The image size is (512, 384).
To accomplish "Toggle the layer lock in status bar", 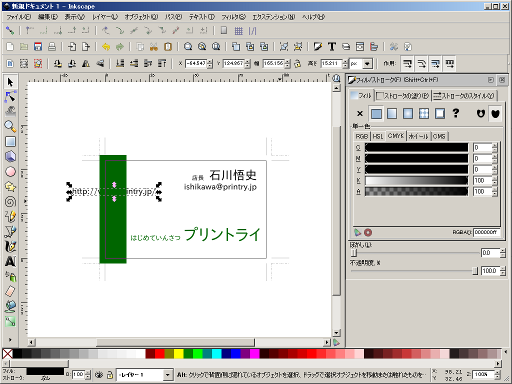I will tap(110, 375).
